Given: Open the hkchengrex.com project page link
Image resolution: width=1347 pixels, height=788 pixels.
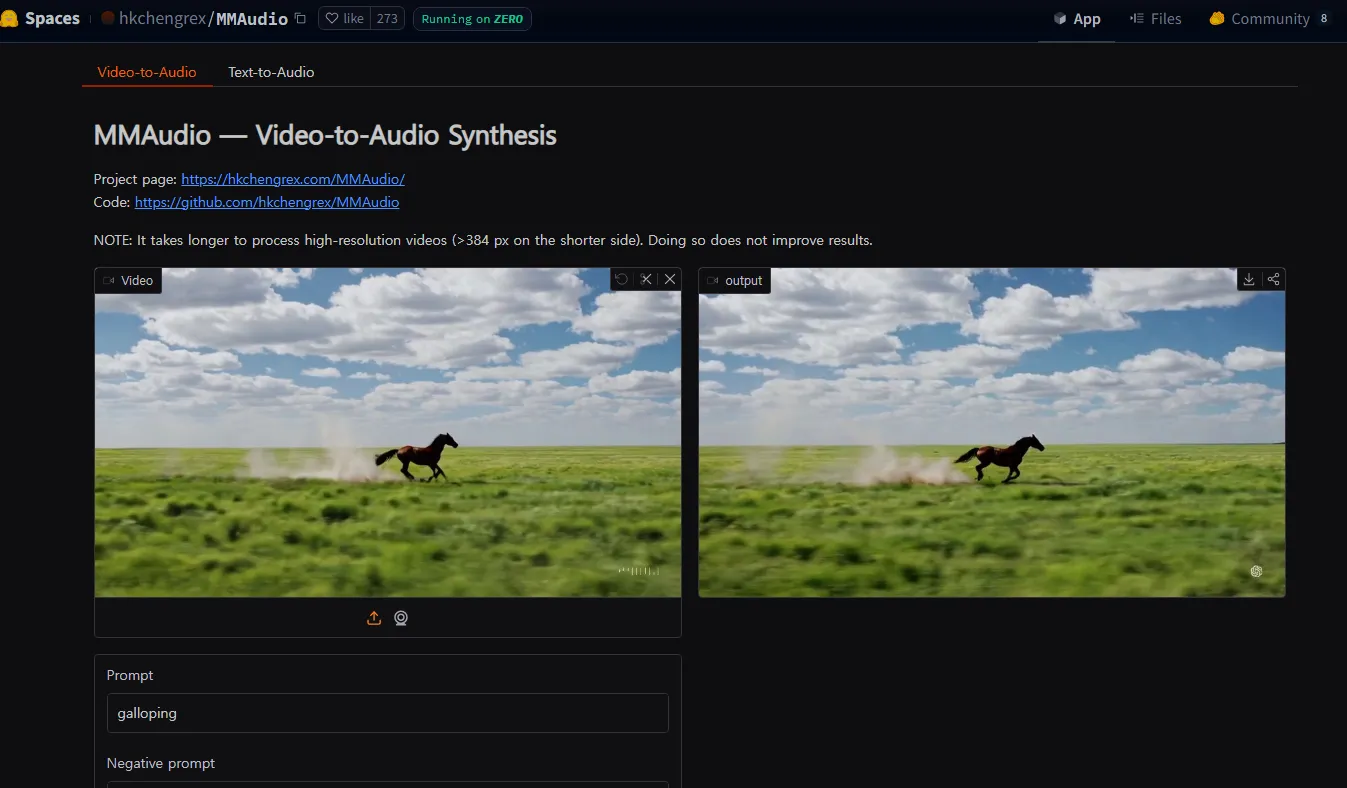Looking at the screenshot, I should [x=293, y=179].
